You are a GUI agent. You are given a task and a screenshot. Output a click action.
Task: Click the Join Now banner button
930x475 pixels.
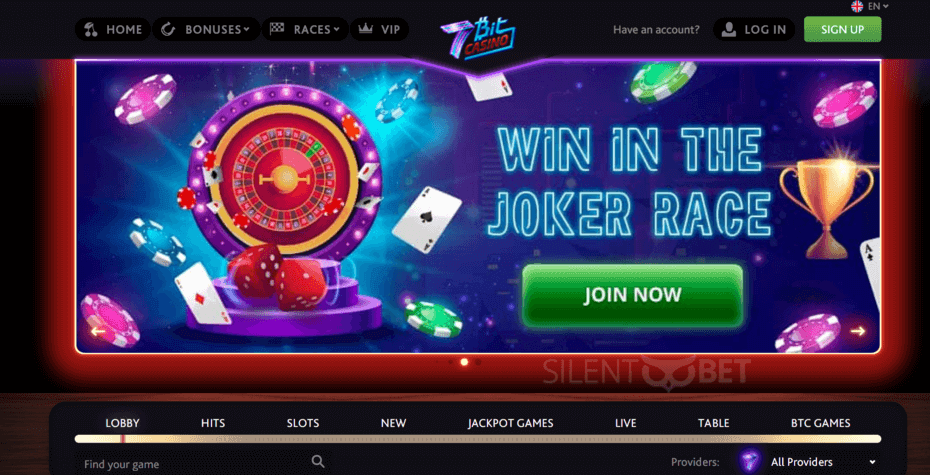pos(632,295)
